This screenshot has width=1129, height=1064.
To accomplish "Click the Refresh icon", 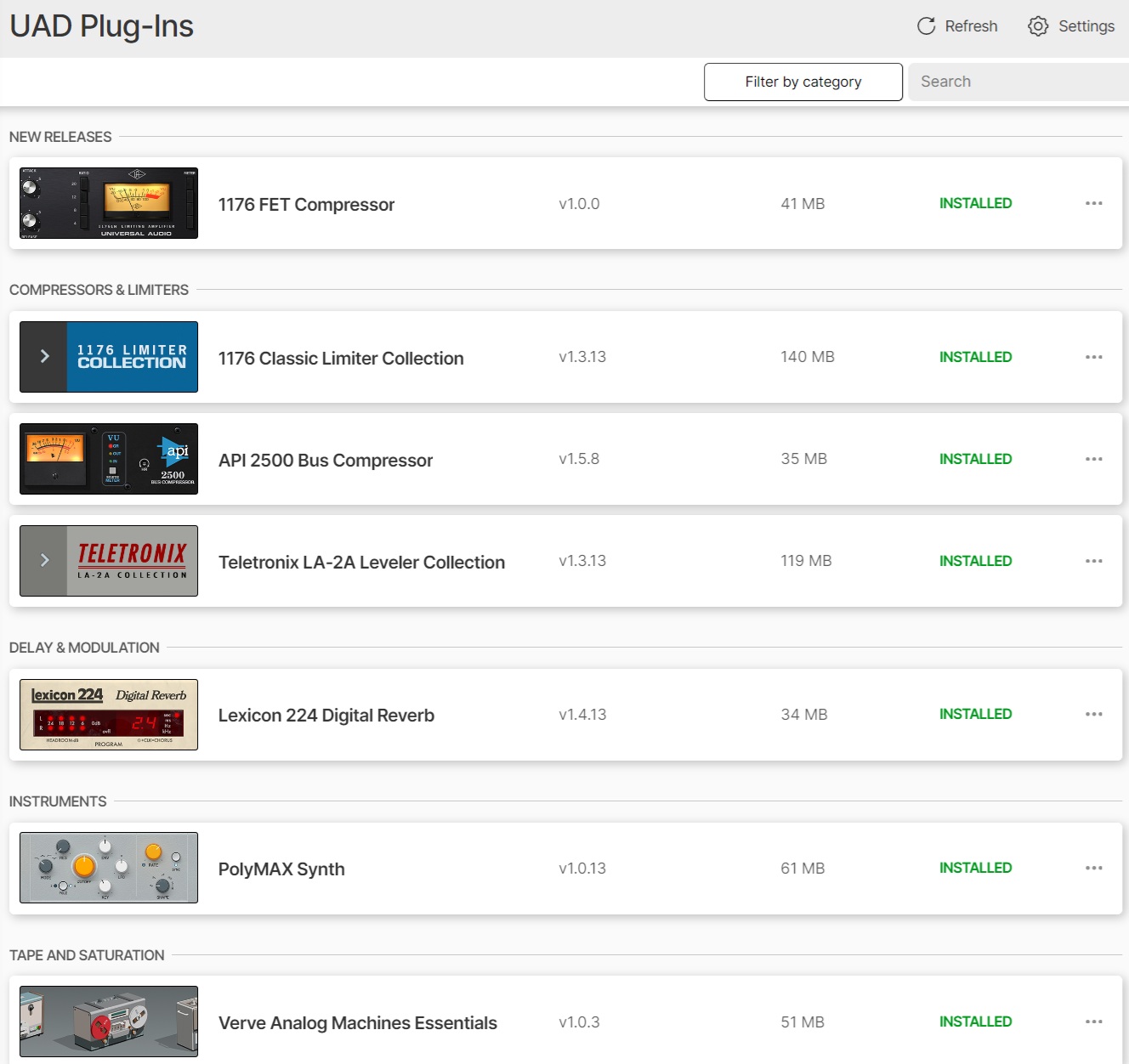I will coord(927,26).
